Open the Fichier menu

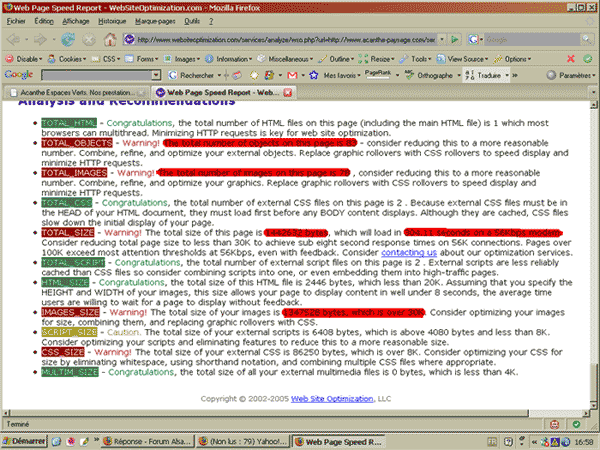tap(16, 21)
